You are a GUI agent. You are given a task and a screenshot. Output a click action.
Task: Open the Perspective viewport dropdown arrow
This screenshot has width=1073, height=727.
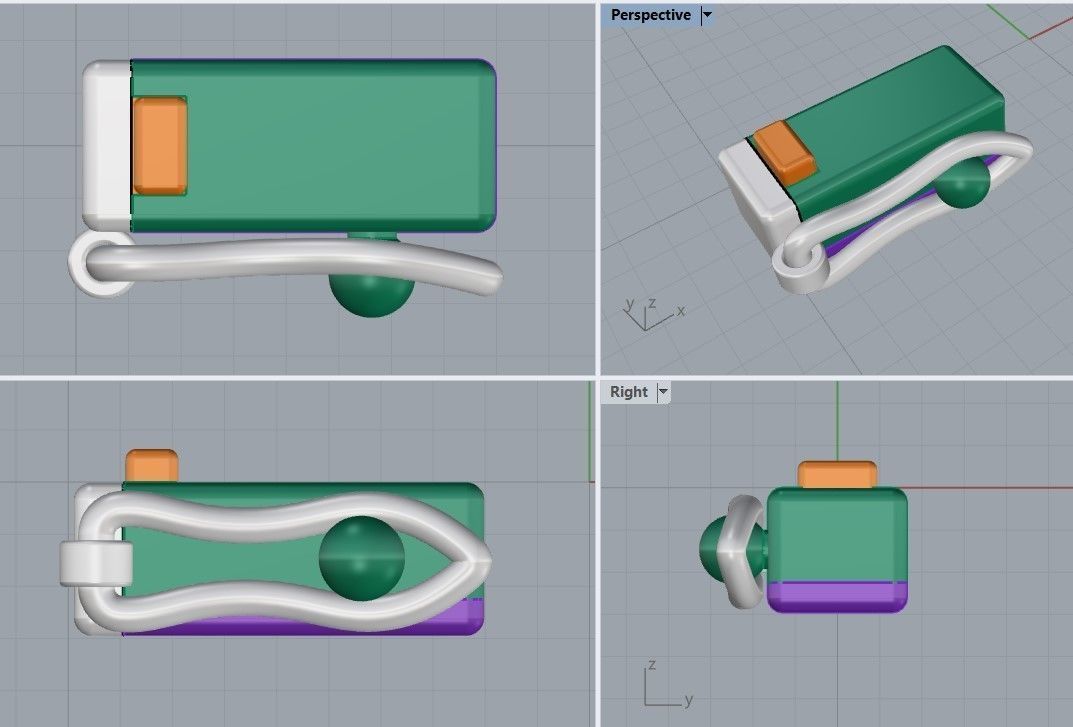click(x=708, y=15)
